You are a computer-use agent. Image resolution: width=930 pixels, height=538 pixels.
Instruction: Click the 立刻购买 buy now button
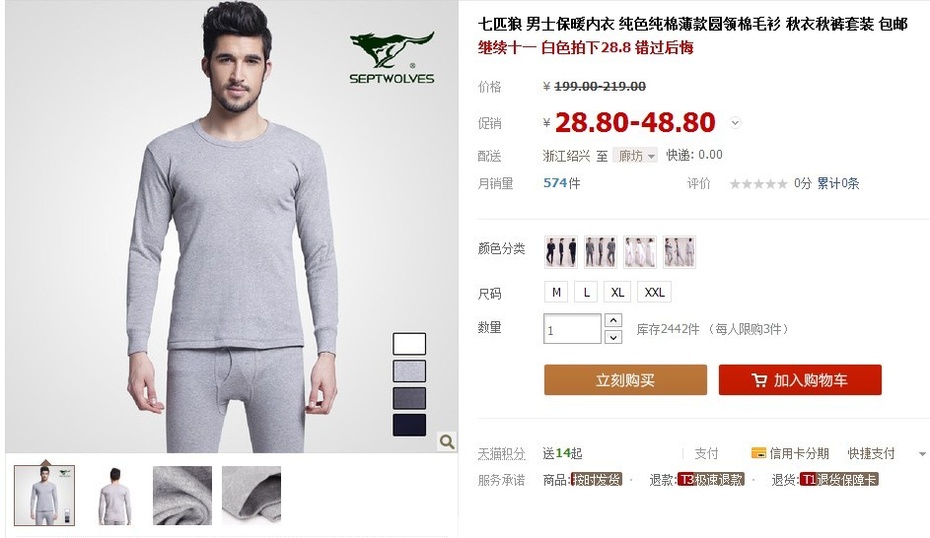[625, 380]
